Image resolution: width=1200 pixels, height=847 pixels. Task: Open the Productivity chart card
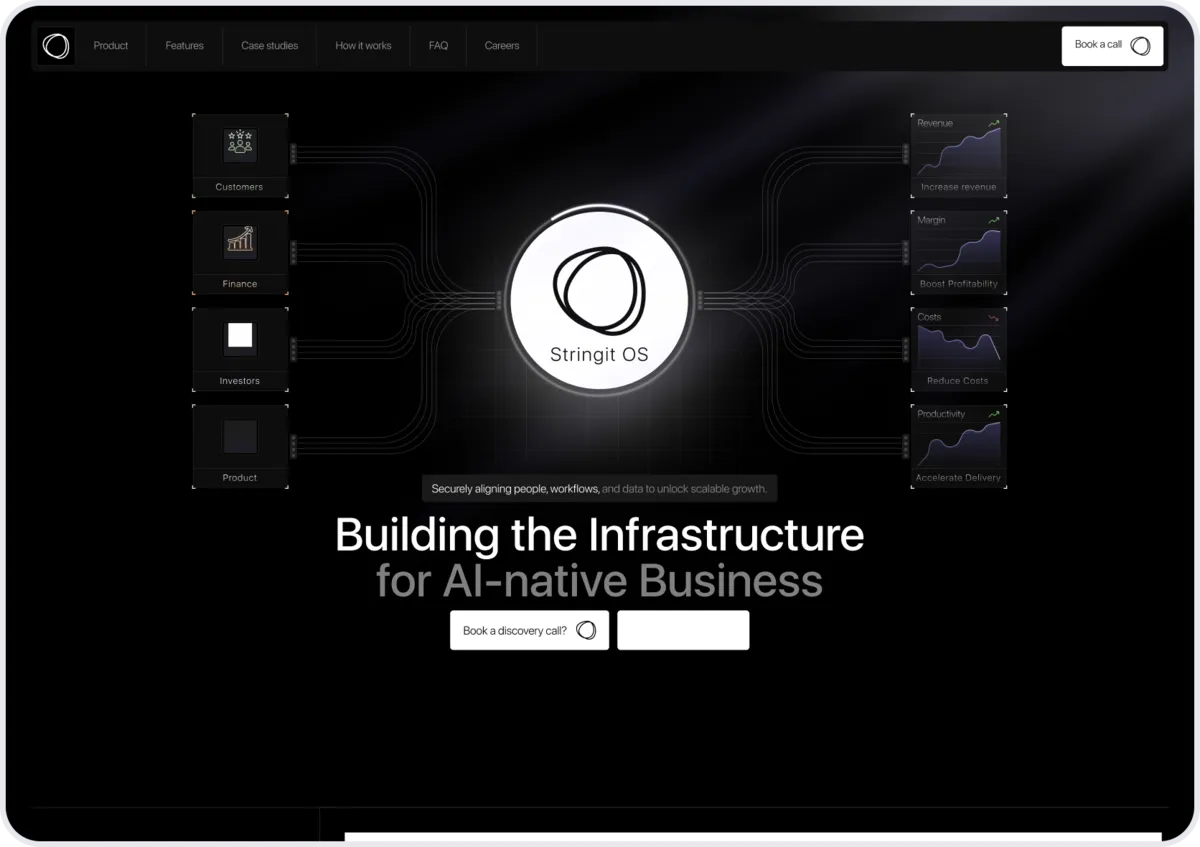tap(958, 447)
